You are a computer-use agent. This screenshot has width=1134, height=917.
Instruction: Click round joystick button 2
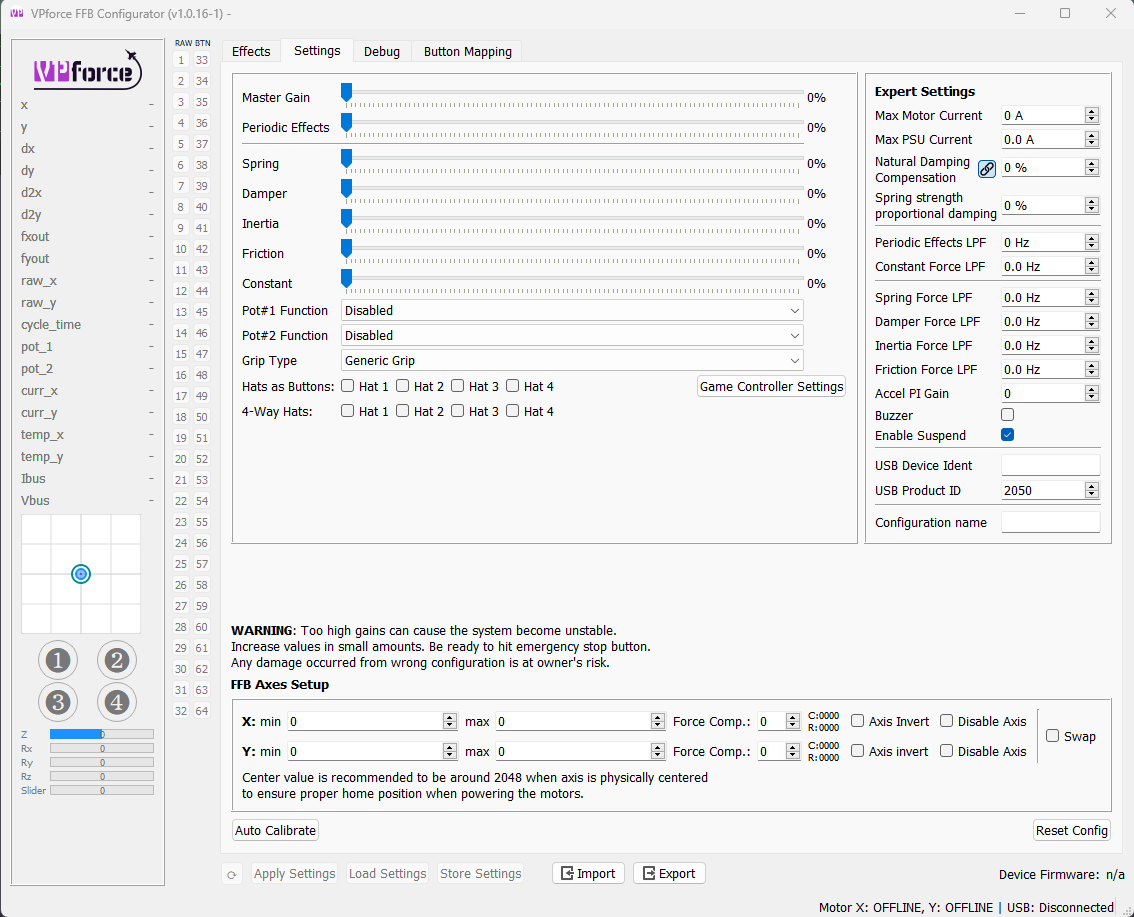(x=116, y=660)
